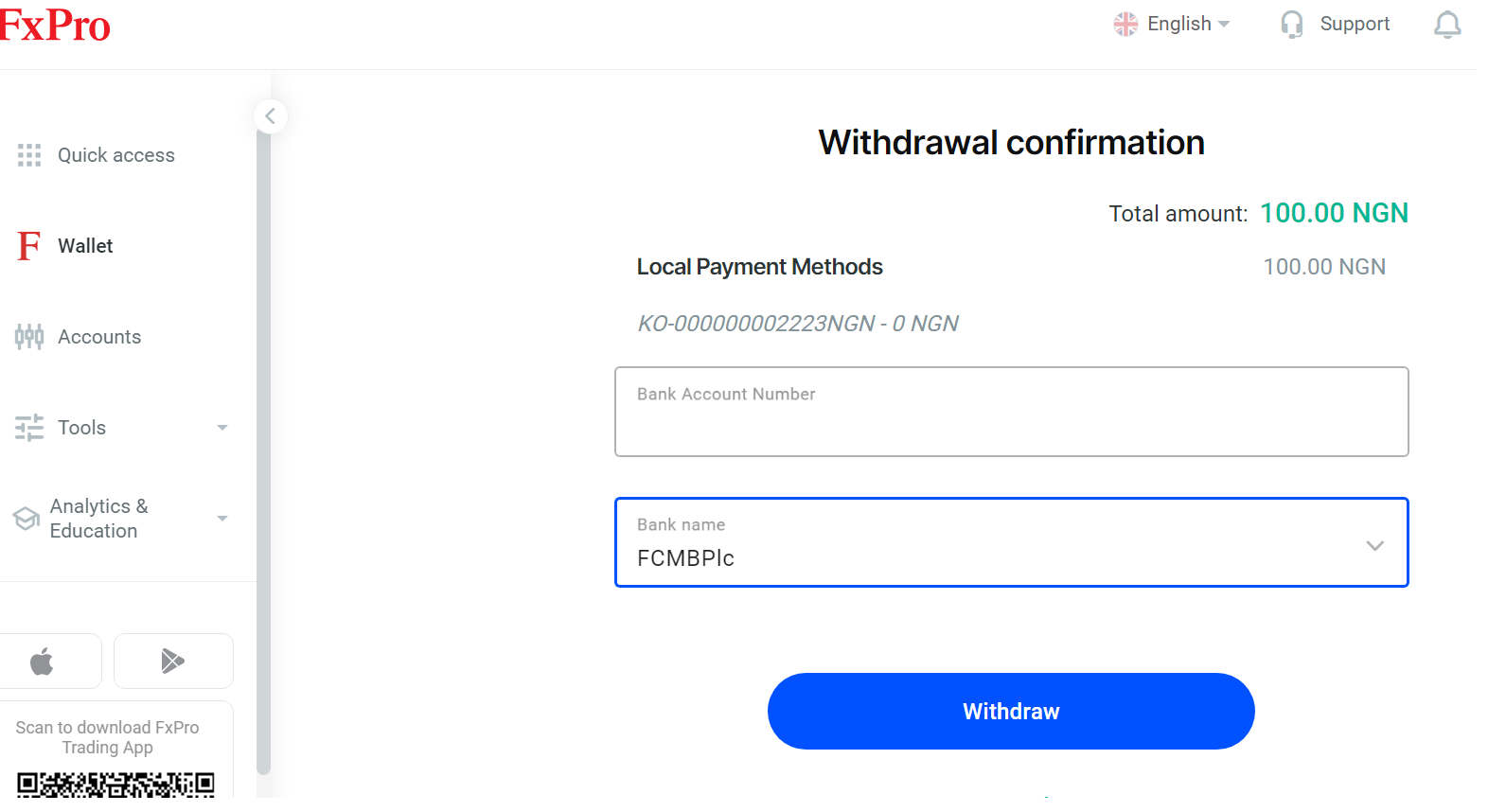Expand the Tools menu arrow

click(222, 428)
